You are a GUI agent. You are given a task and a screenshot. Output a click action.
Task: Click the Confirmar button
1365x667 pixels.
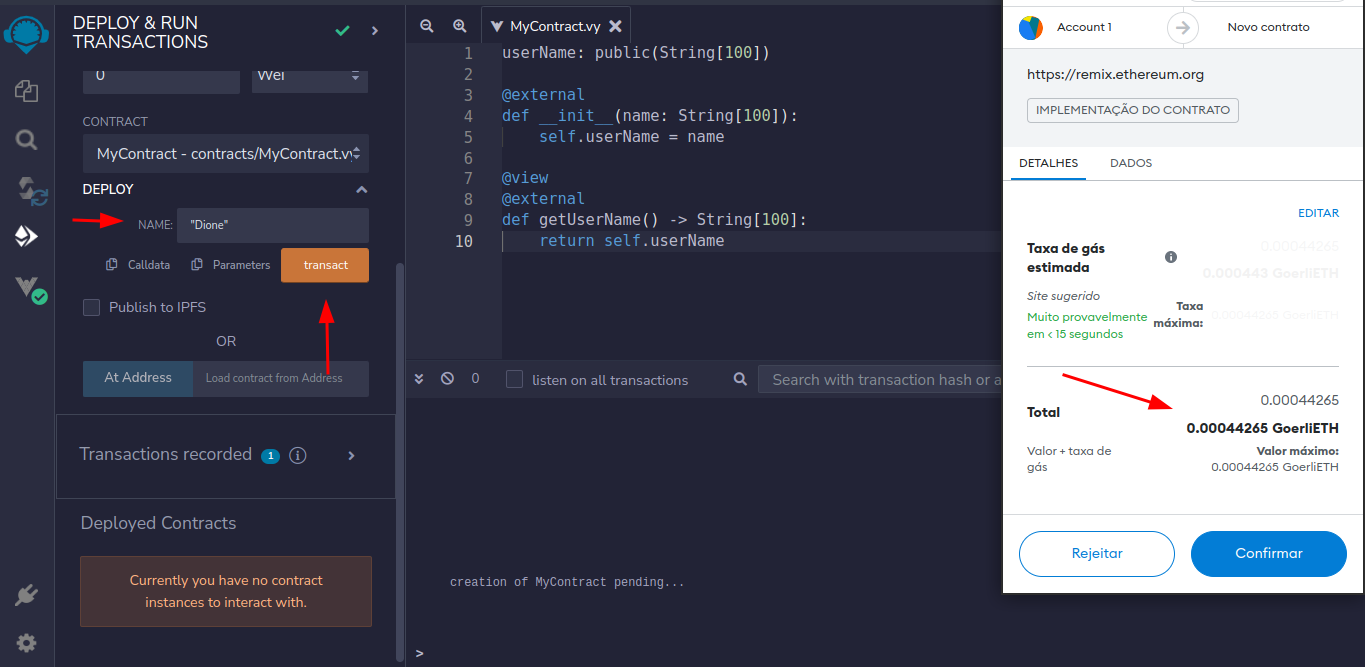tap(1268, 553)
